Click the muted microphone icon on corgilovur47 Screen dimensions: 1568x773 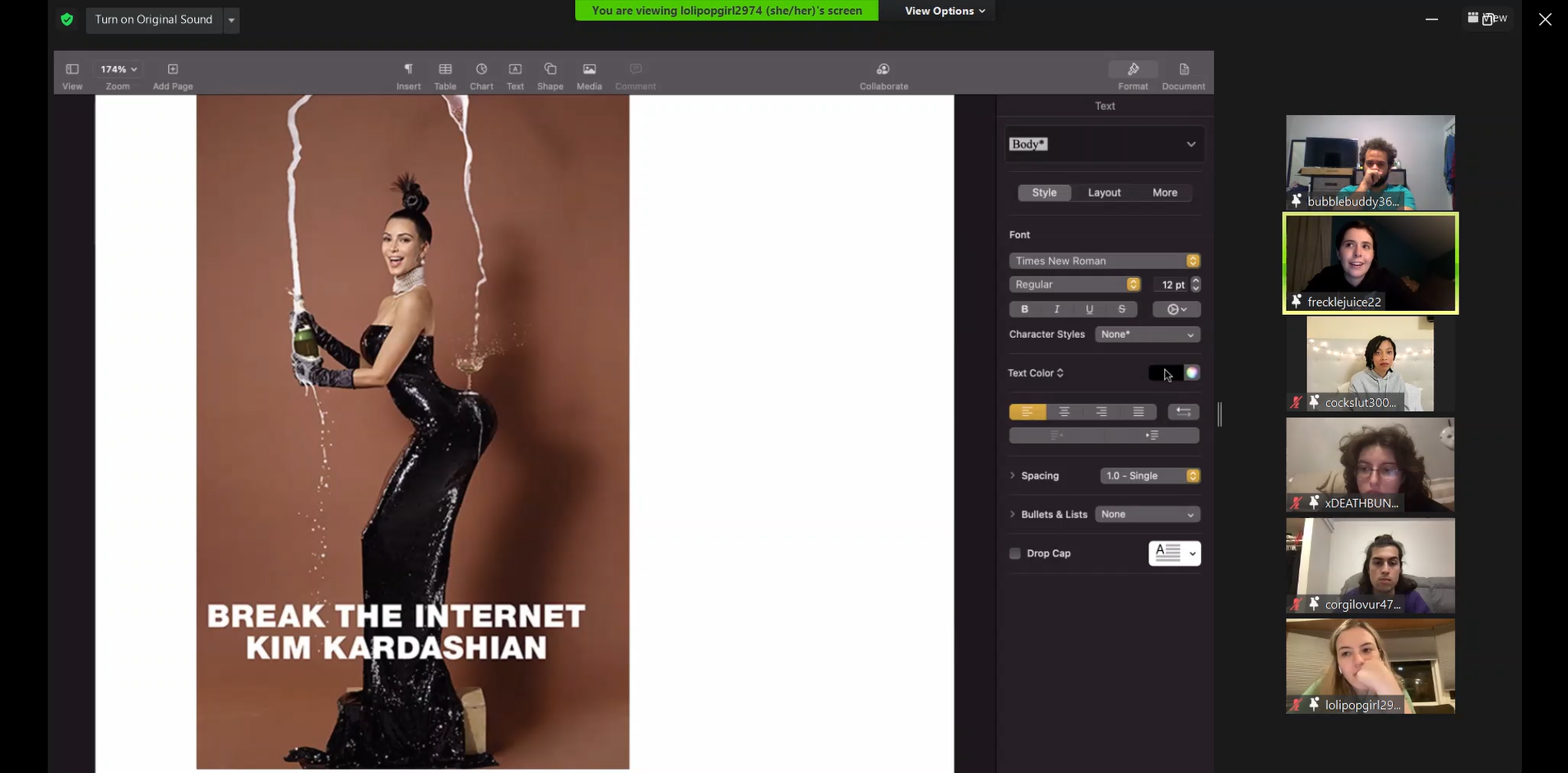pyautogui.click(x=1297, y=604)
